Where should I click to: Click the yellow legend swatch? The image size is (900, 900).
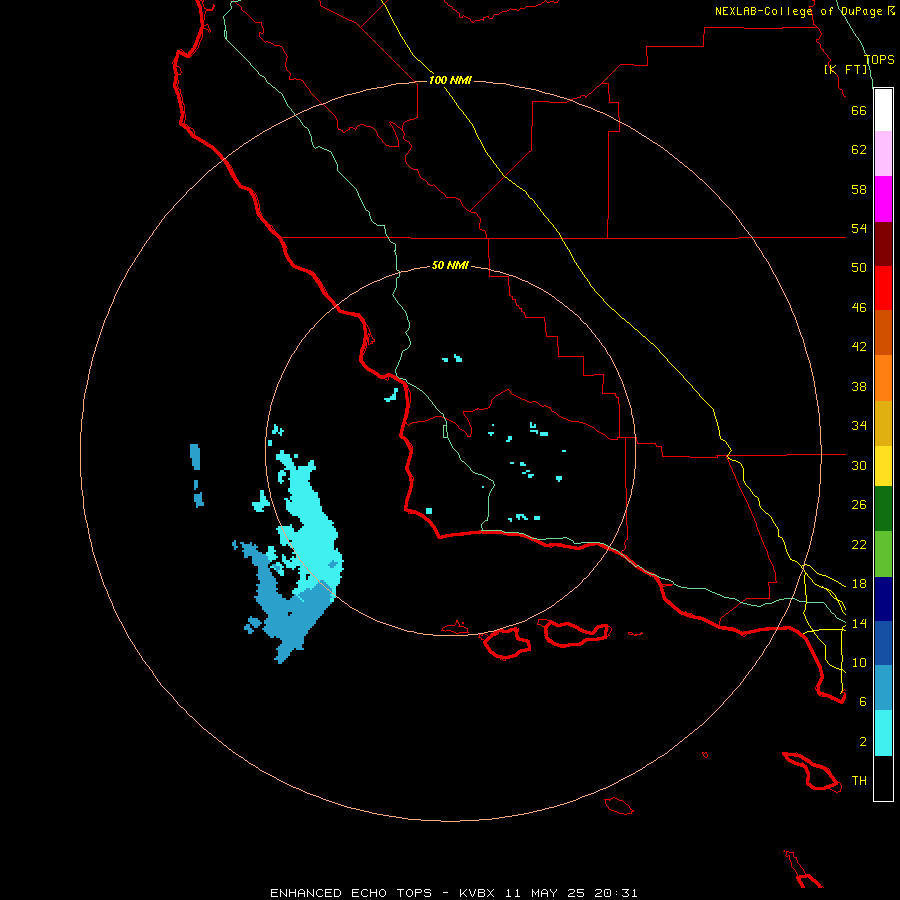(x=883, y=466)
